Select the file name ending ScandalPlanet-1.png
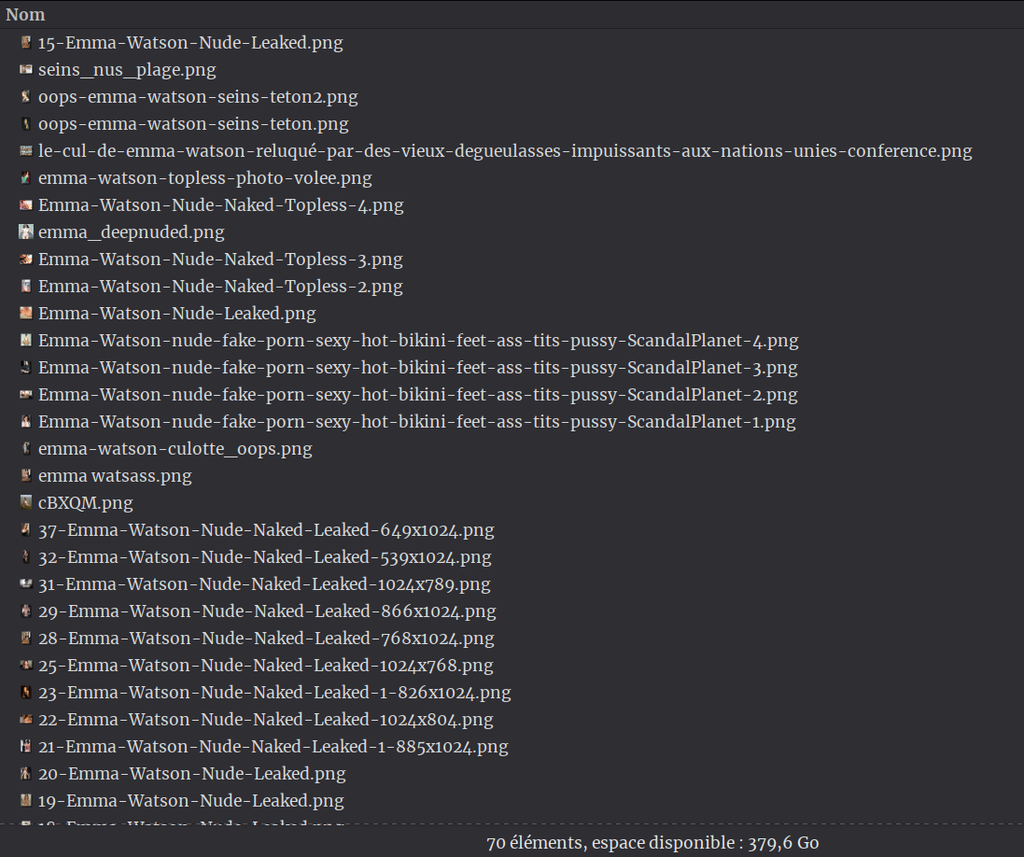Screen dimensions: 1024x857 point(417,422)
